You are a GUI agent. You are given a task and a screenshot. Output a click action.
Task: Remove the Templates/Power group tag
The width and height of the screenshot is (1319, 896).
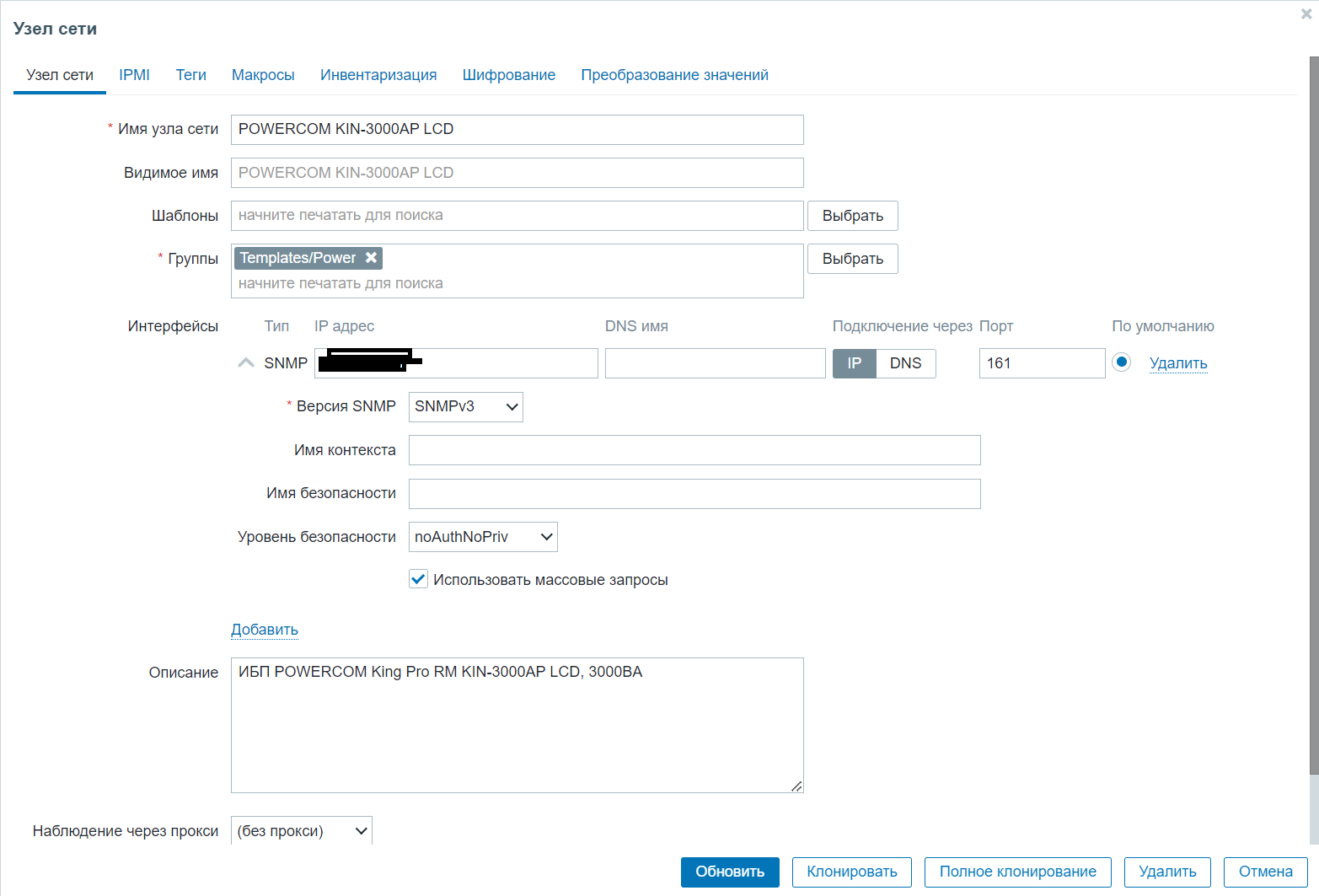pos(371,258)
